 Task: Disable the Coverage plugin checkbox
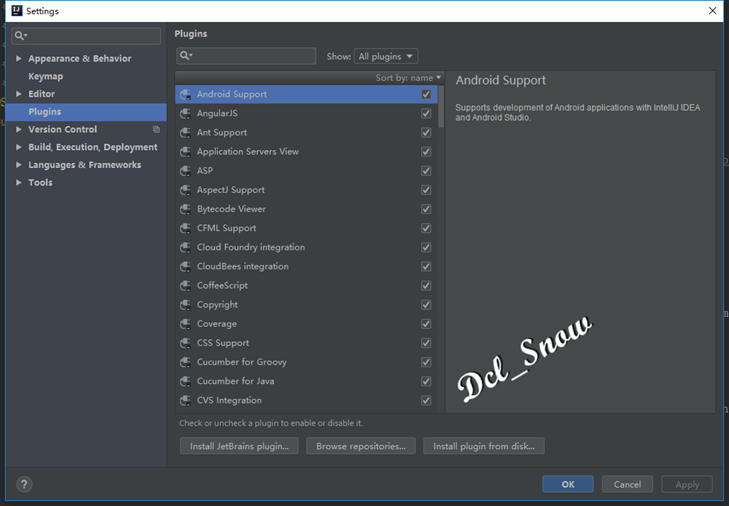426,324
